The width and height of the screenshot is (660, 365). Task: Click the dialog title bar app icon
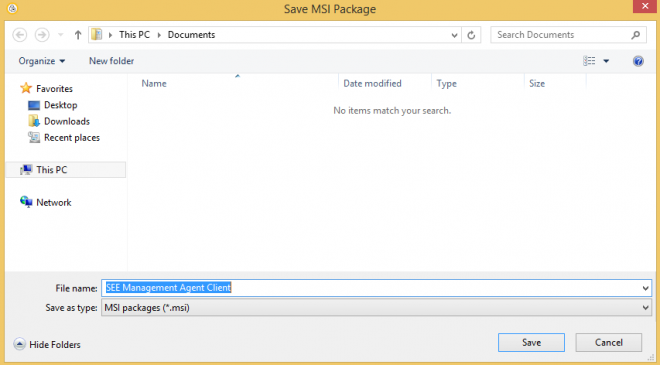point(13,8)
